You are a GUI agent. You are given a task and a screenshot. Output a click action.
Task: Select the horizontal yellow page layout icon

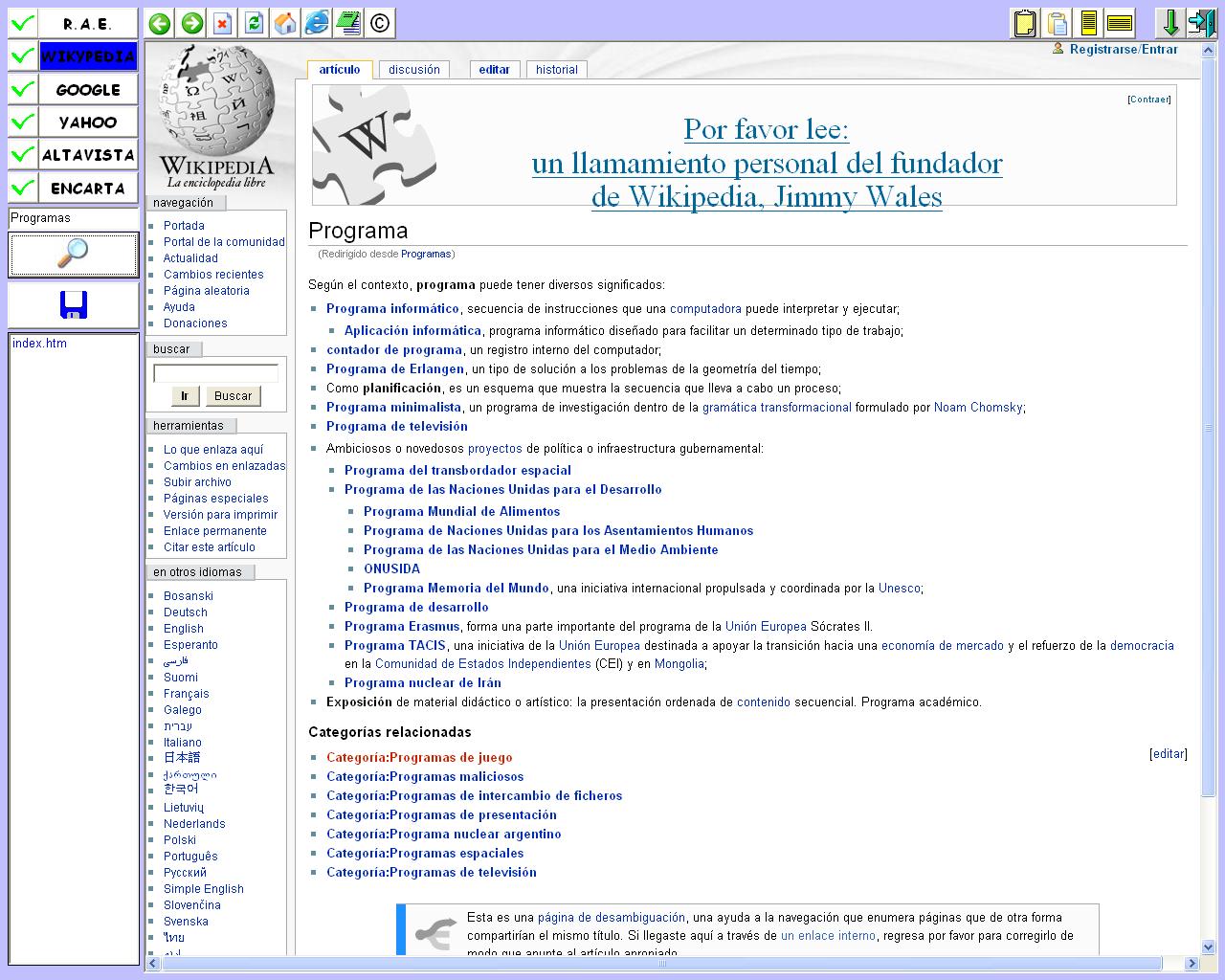(x=1120, y=23)
